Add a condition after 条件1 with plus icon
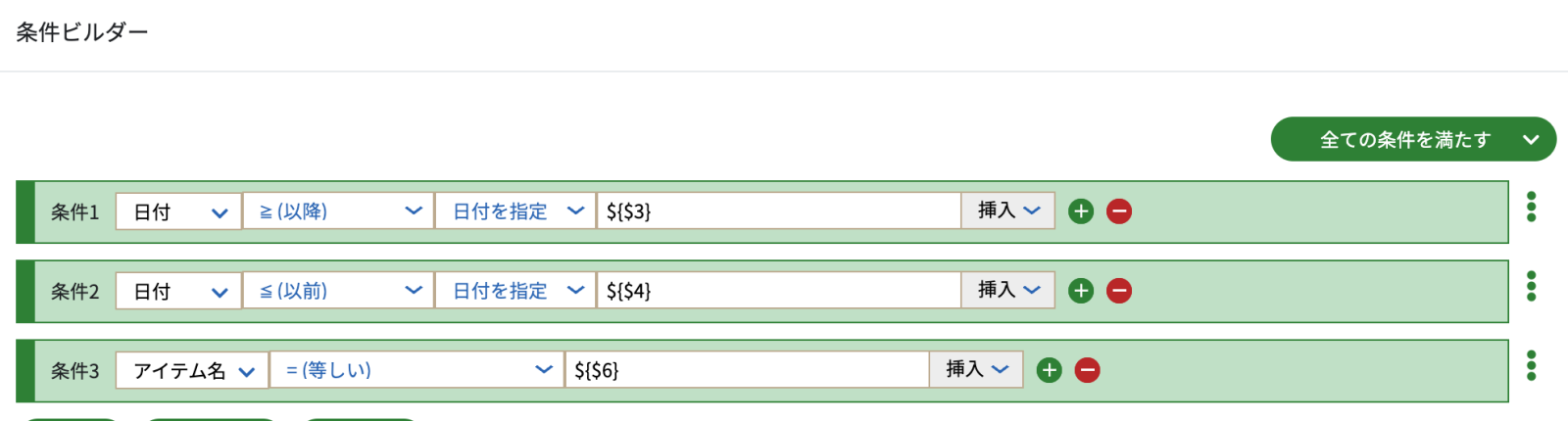The height and width of the screenshot is (421, 1568). pos(1081,211)
